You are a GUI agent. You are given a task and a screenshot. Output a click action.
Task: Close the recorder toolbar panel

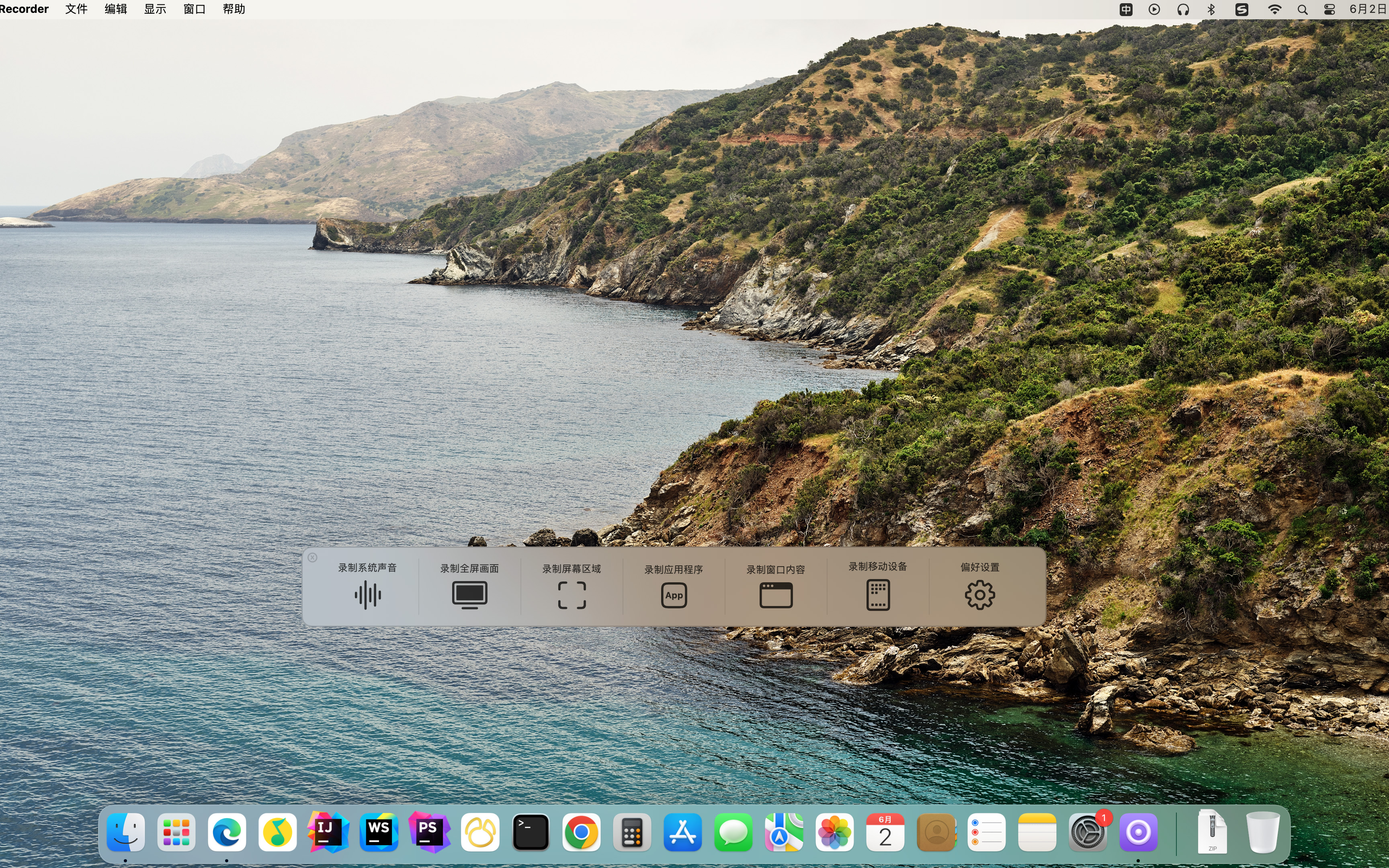(312, 557)
